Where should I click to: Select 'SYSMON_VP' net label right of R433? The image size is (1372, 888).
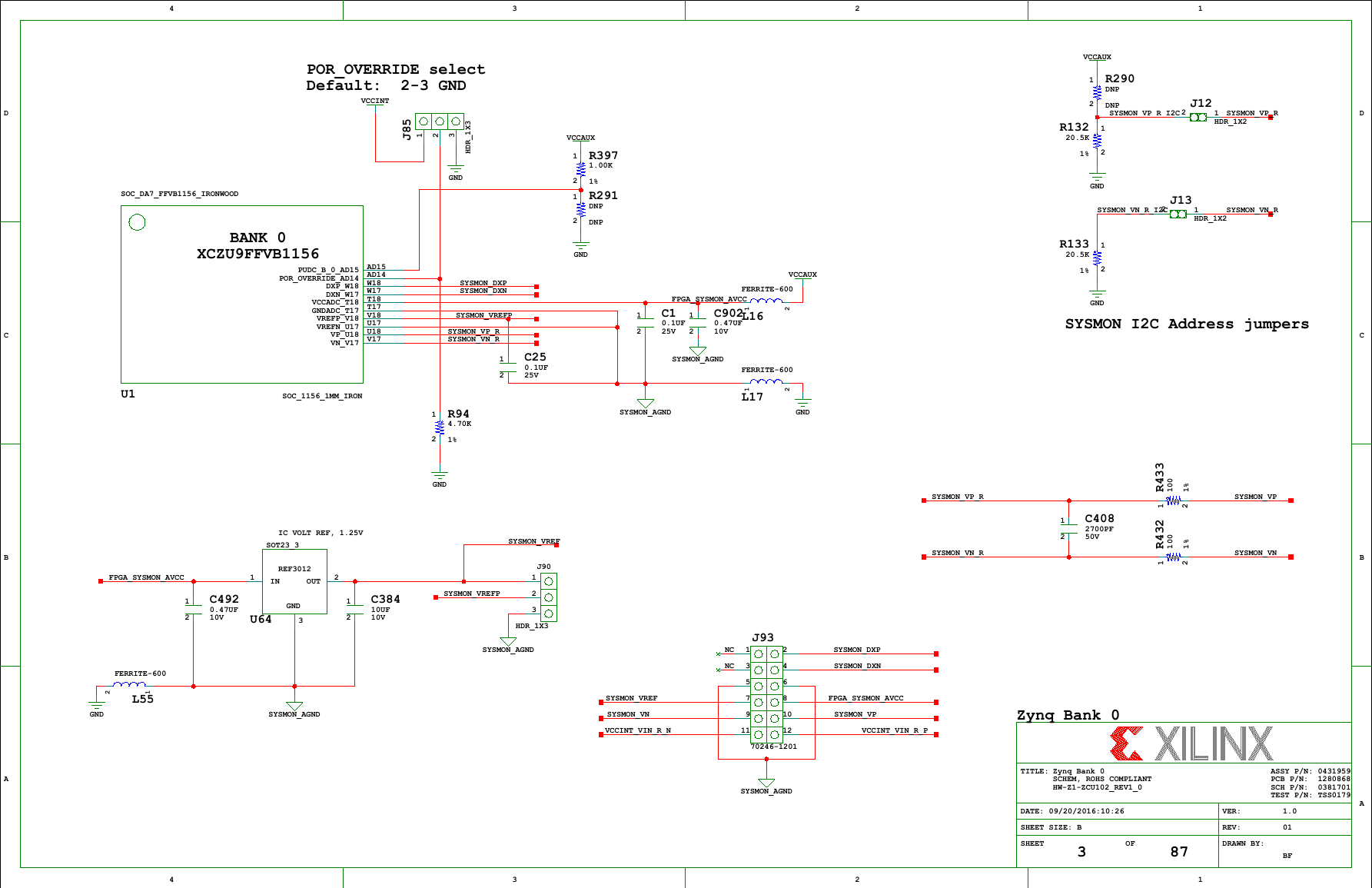(x=1256, y=497)
